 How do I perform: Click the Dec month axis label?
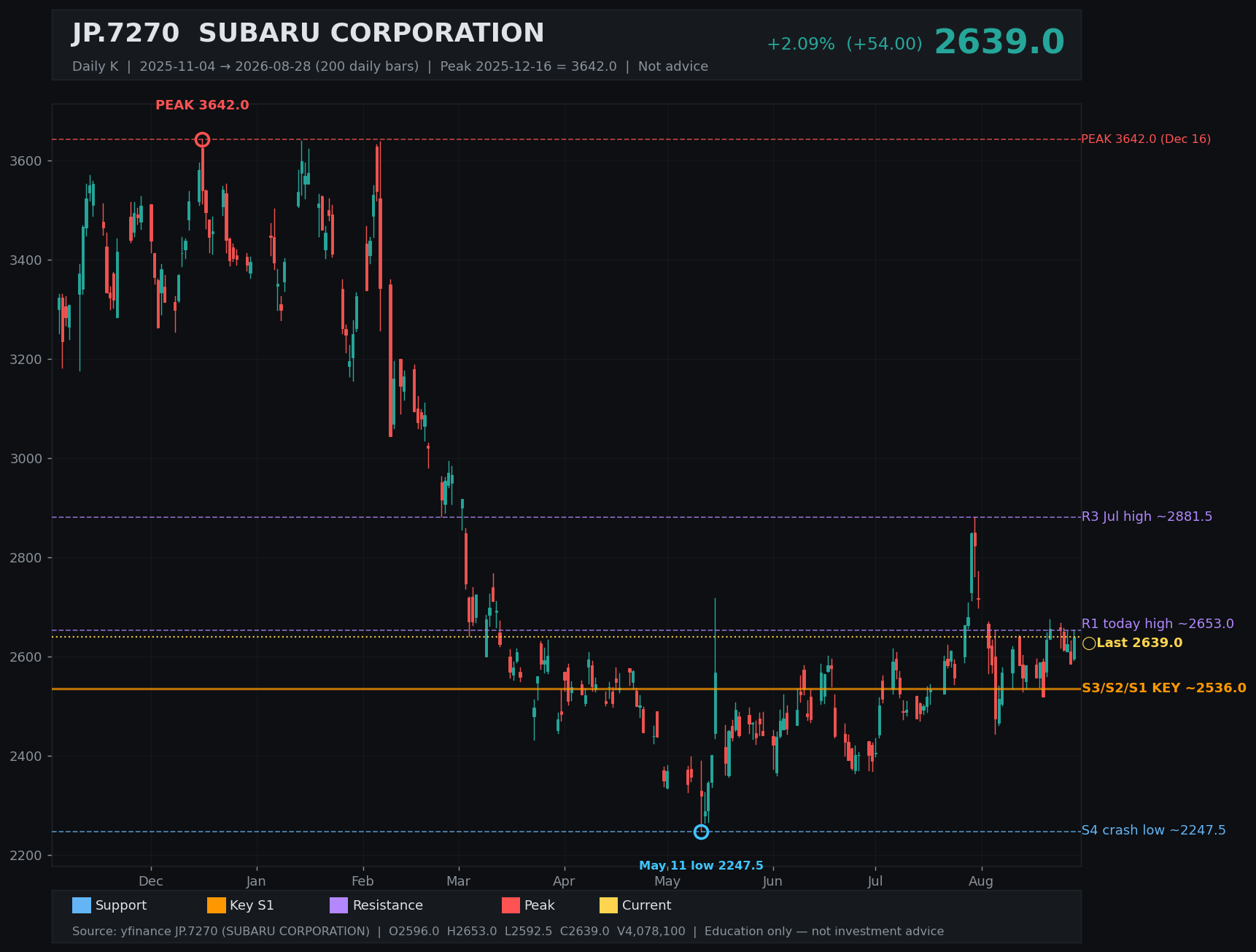151,881
